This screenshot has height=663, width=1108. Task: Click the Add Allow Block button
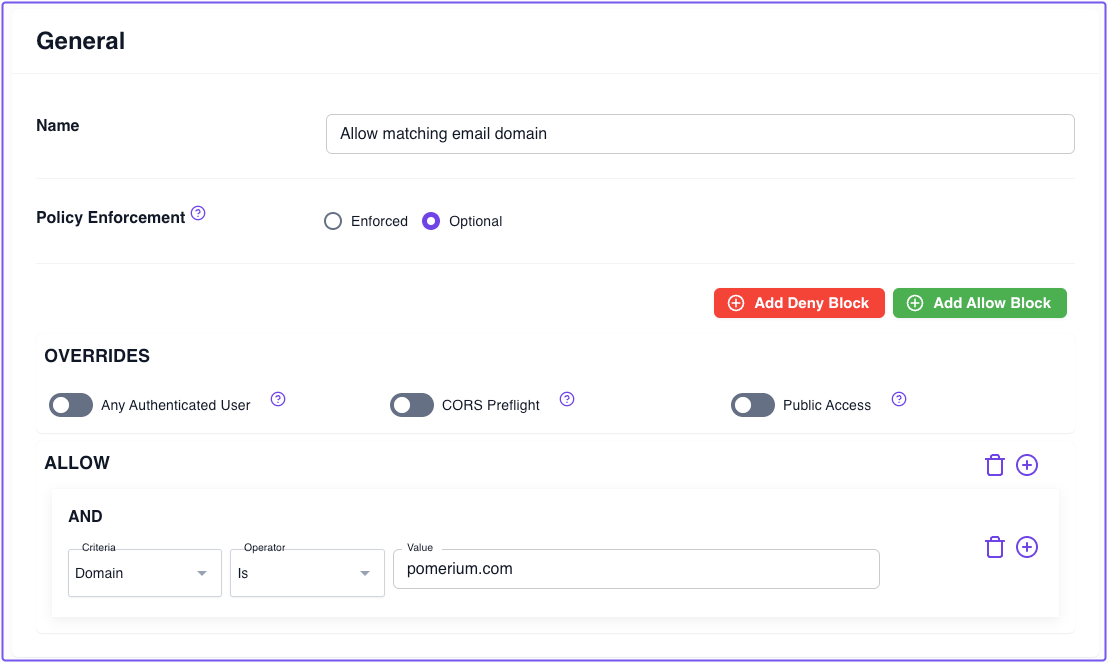979,302
